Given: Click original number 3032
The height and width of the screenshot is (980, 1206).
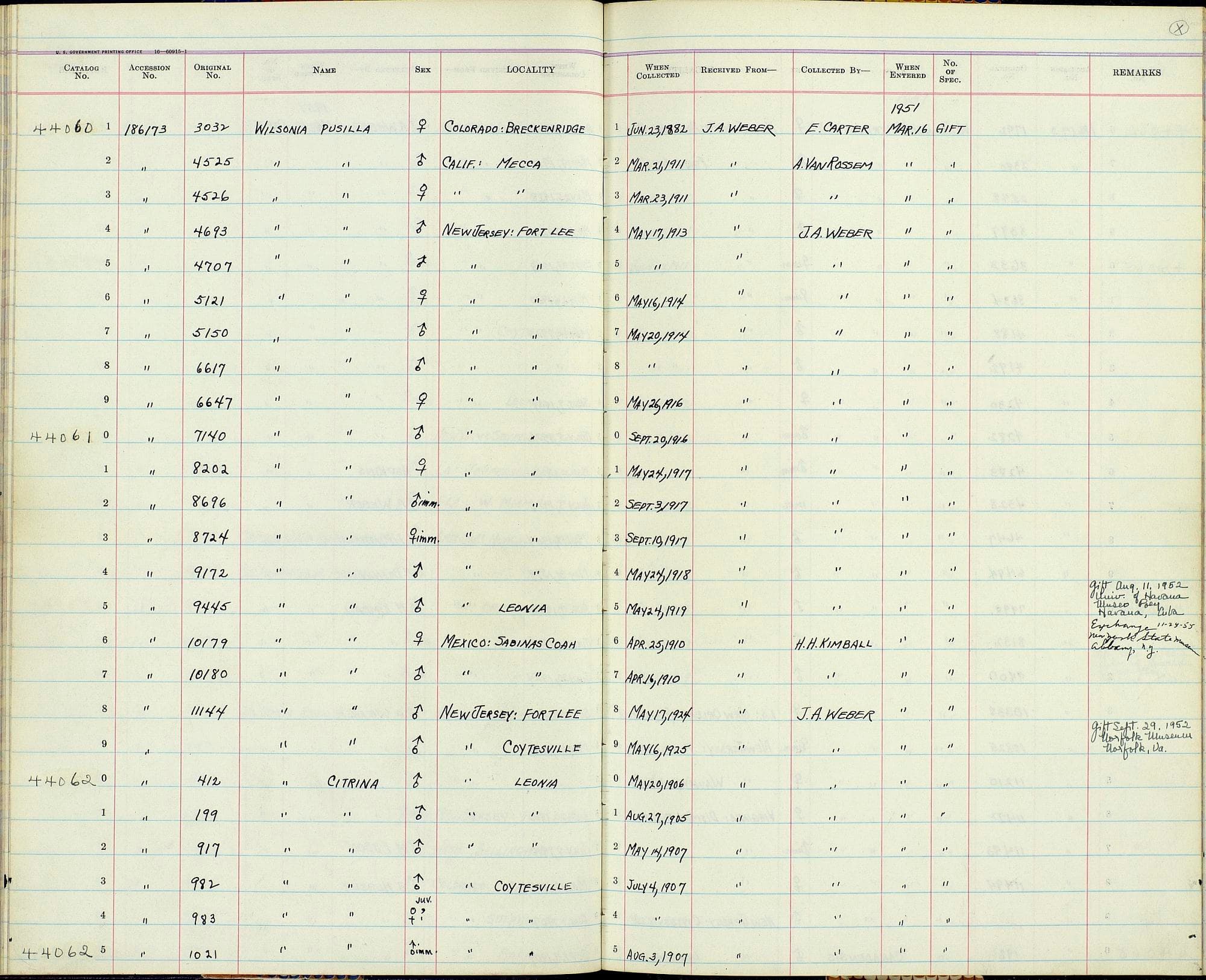Looking at the screenshot, I should [x=212, y=128].
